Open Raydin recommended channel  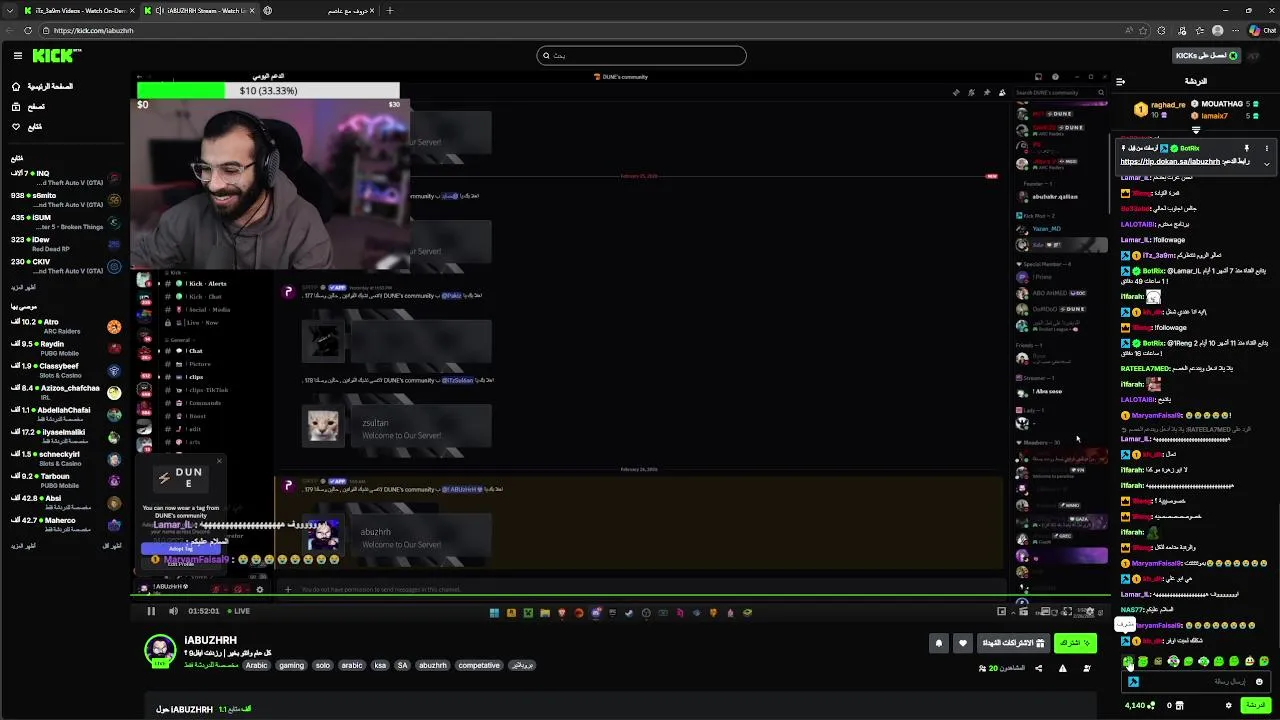point(64,348)
